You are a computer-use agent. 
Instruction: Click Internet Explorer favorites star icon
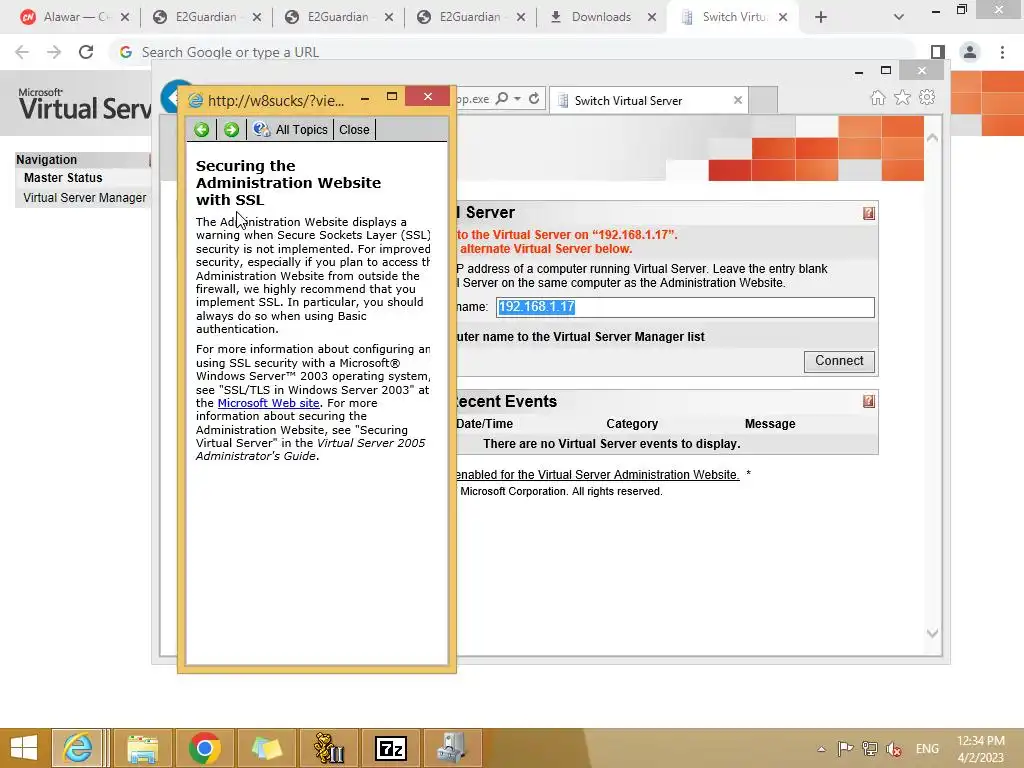[902, 98]
